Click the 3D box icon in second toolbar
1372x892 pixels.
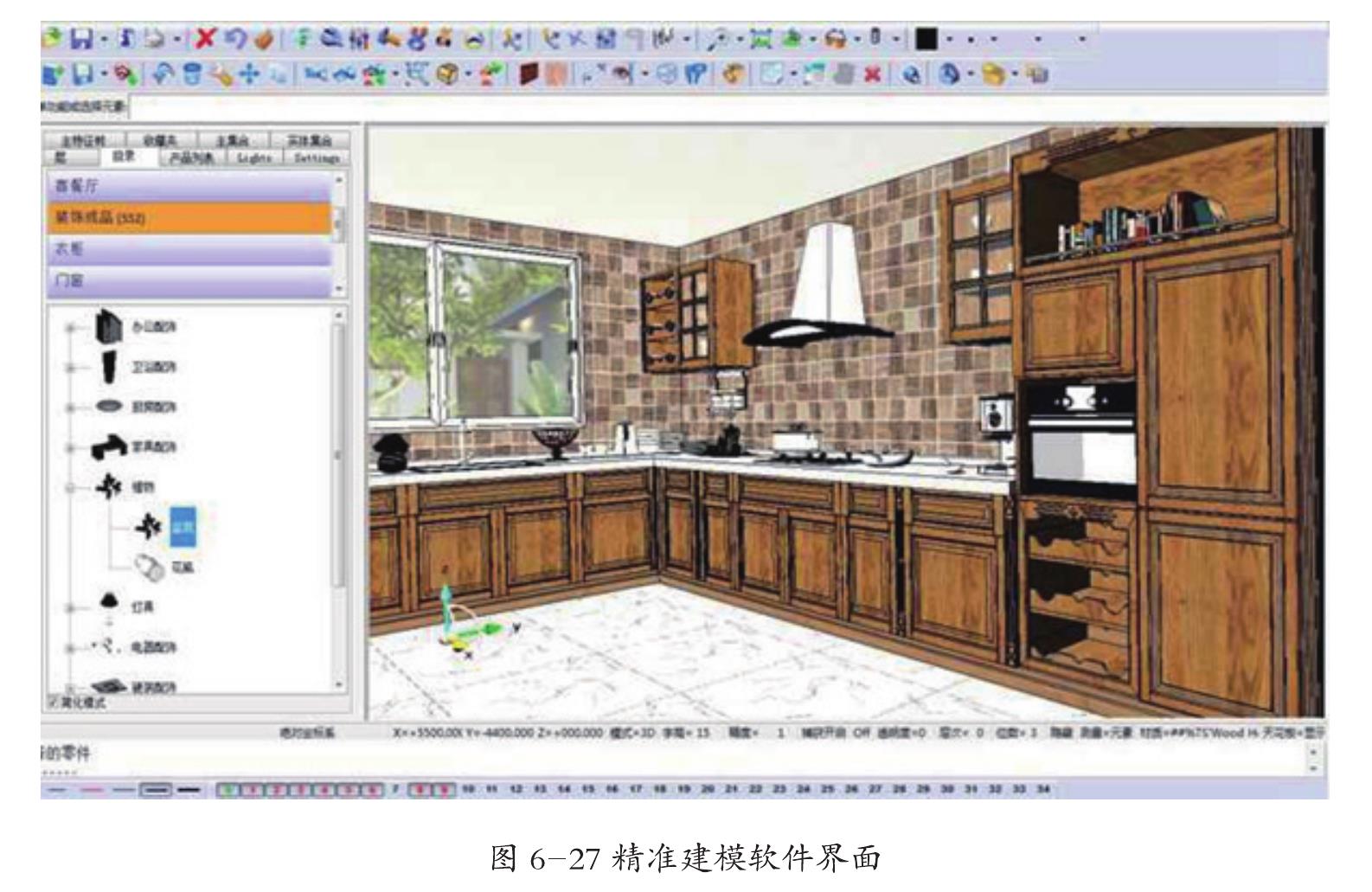[x=448, y=75]
